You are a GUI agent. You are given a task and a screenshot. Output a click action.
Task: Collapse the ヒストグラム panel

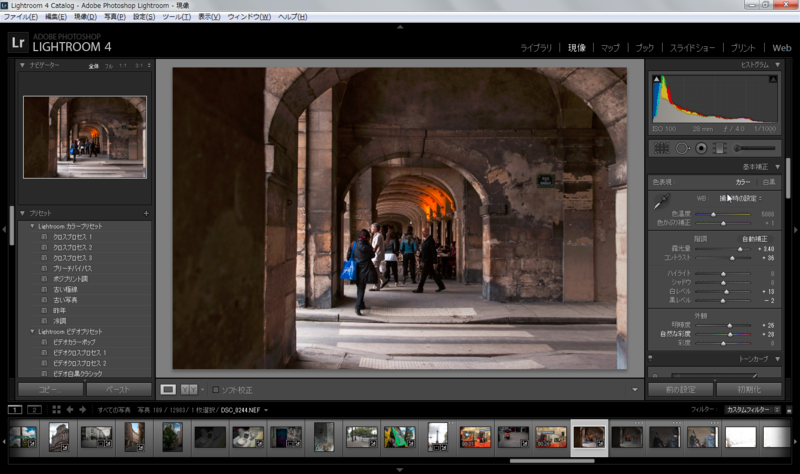tap(778, 65)
